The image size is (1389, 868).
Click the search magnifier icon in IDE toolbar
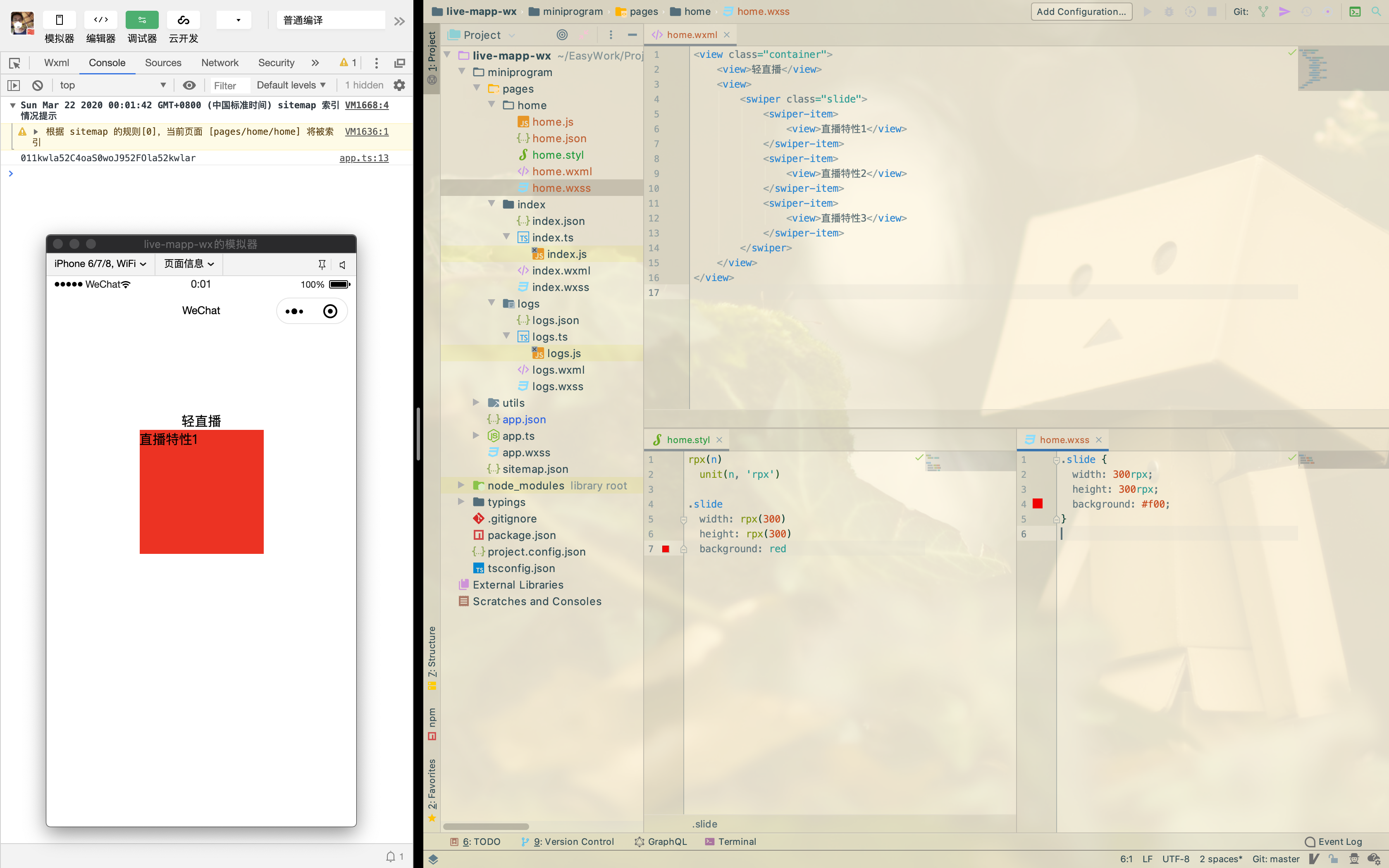(1376, 12)
